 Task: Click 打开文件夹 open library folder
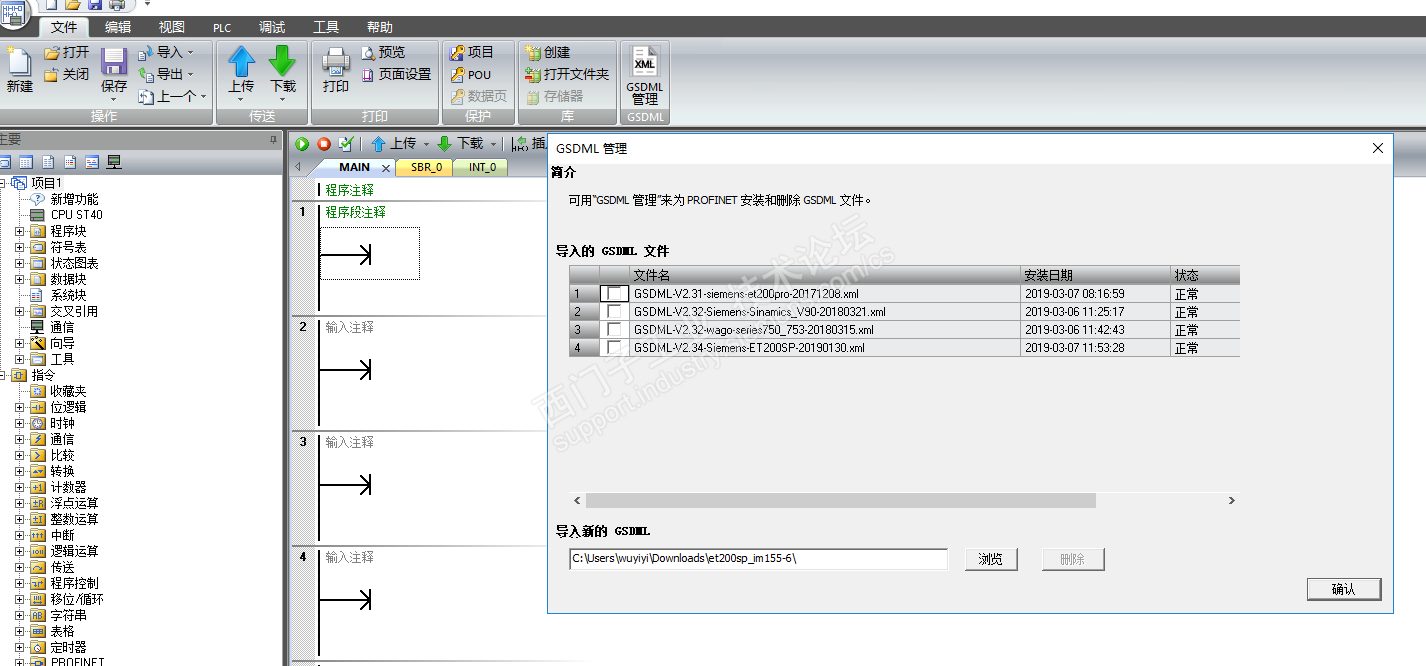567,74
